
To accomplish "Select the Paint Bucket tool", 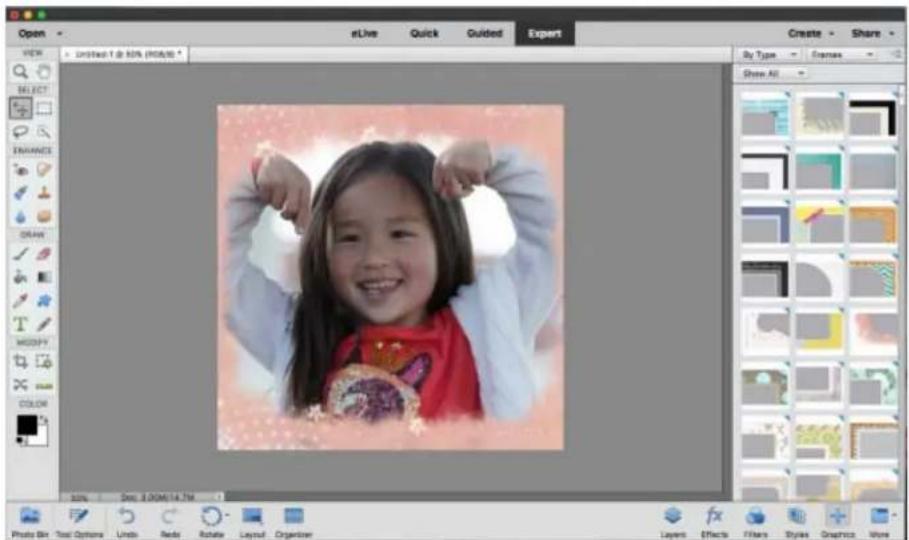I will point(20,277).
